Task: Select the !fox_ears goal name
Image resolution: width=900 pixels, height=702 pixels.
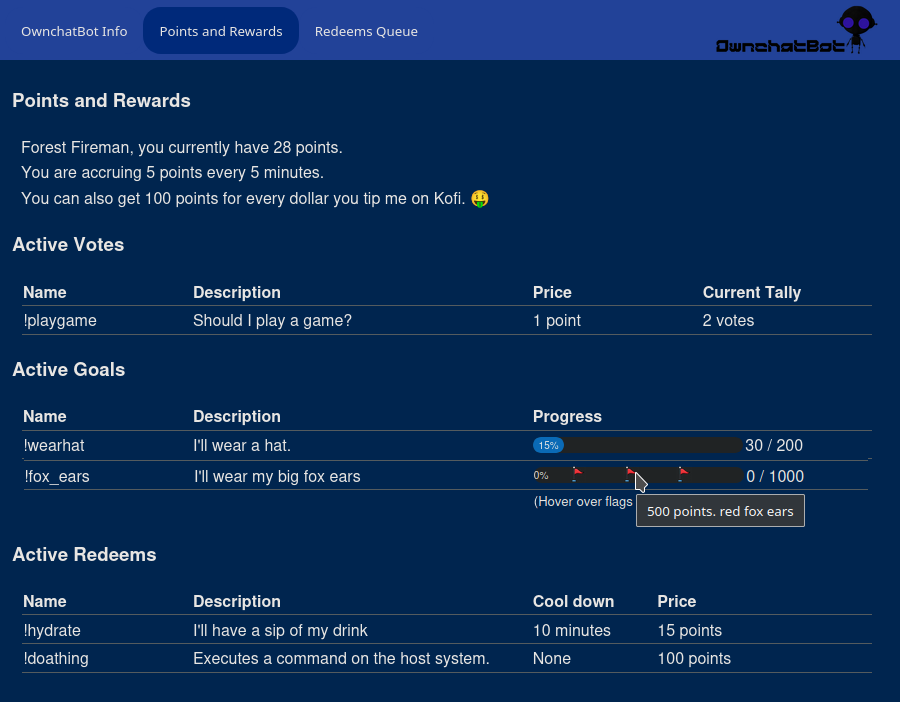Action: [57, 477]
